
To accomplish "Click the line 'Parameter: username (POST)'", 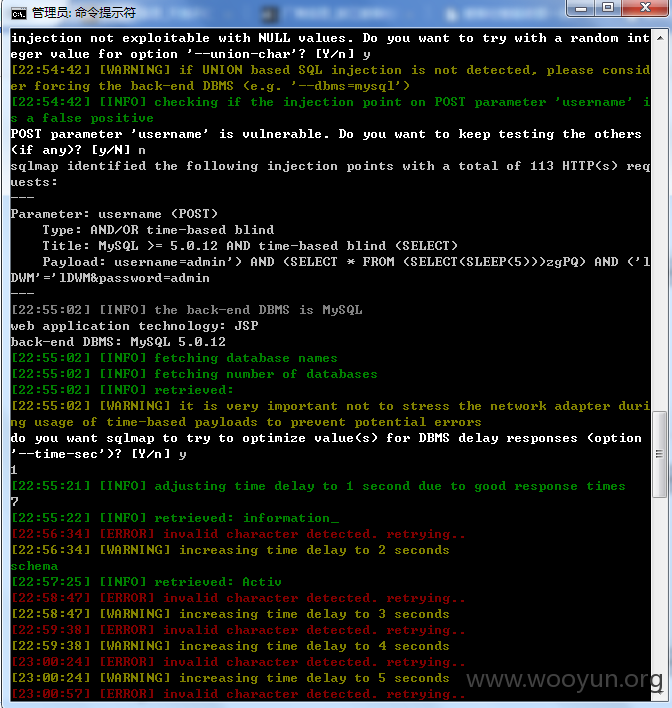I will 114,214.
